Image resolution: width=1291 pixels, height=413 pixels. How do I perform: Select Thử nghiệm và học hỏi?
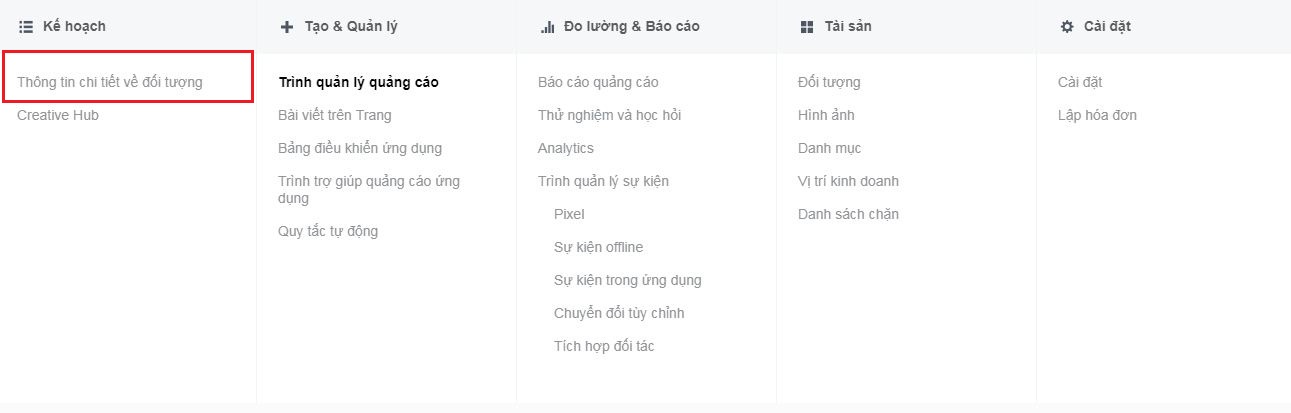(609, 115)
